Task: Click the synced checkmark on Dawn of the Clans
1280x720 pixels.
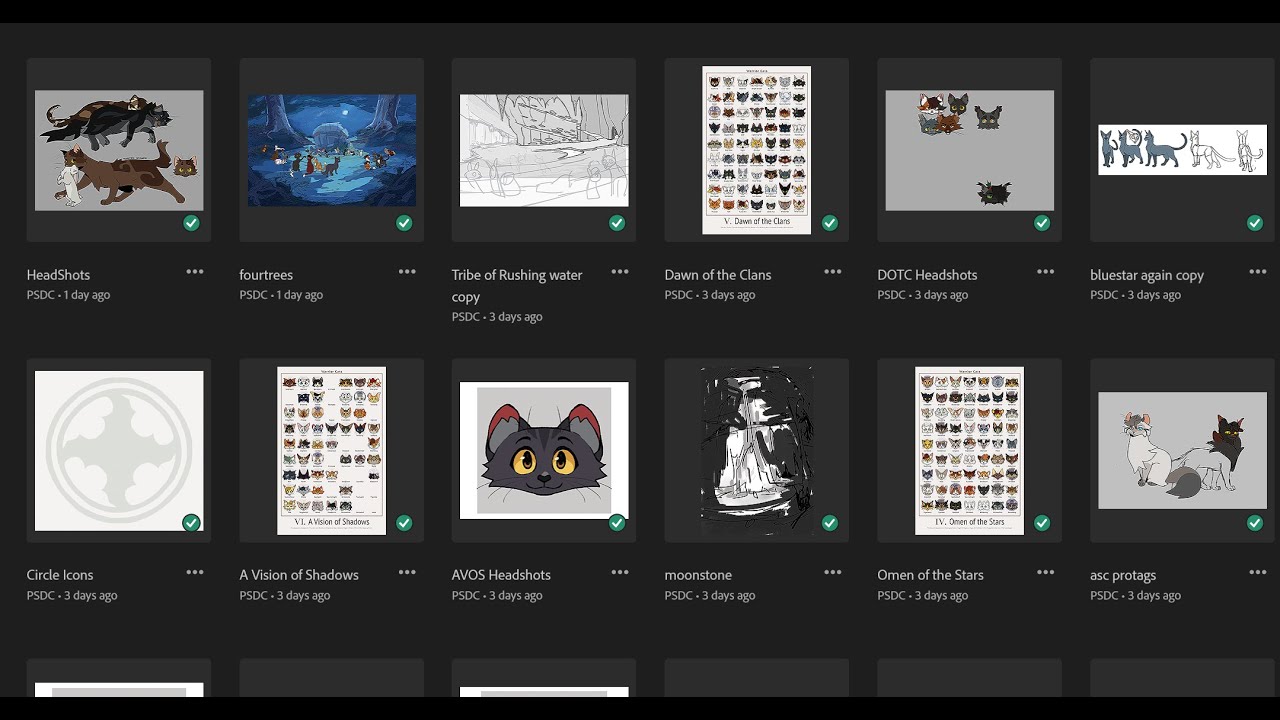Action: [830, 223]
